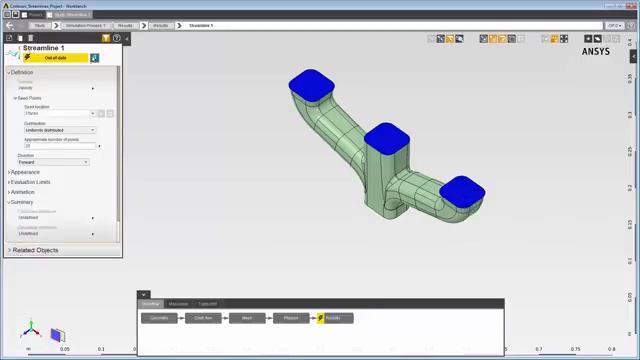Select the Workflow tab in bottom panel
This screenshot has height=360, width=640.
click(151, 304)
